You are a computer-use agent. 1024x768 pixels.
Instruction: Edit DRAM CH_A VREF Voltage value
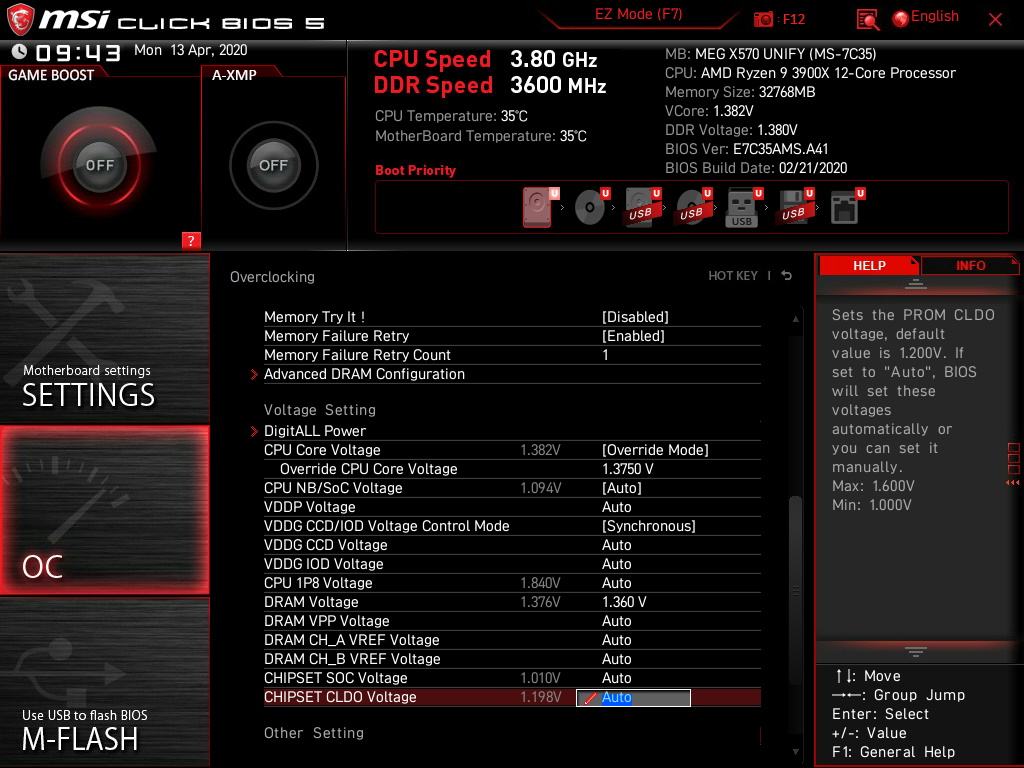(x=616, y=639)
